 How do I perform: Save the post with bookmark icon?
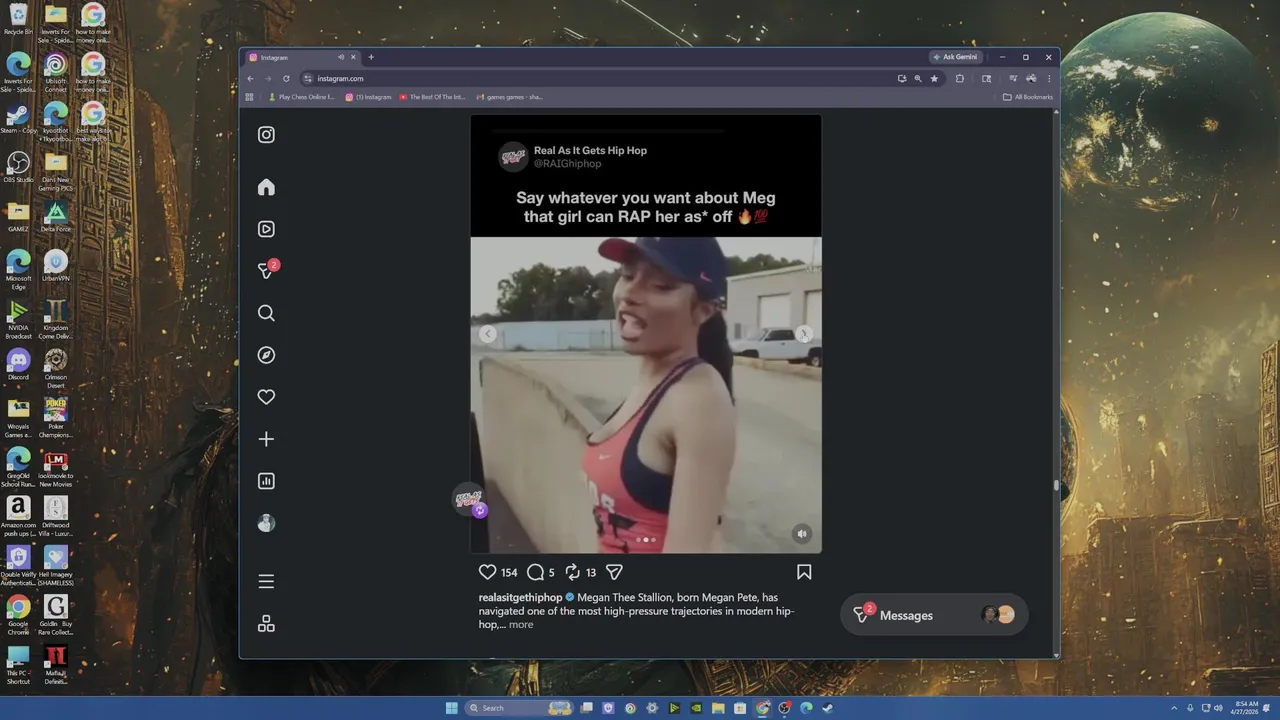[x=804, y=572]
